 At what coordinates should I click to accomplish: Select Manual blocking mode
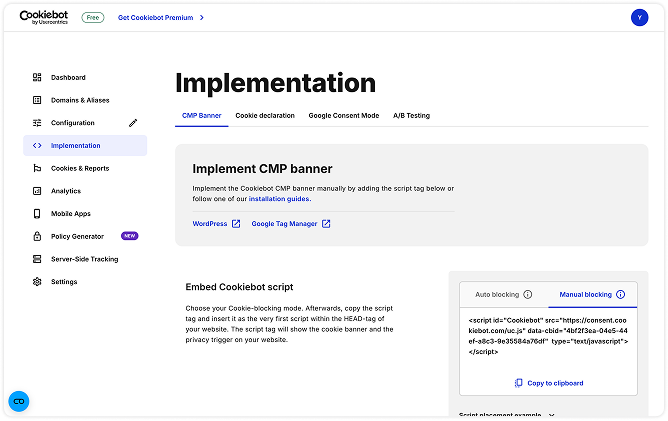pyautogui.click(x=585, y=295)
